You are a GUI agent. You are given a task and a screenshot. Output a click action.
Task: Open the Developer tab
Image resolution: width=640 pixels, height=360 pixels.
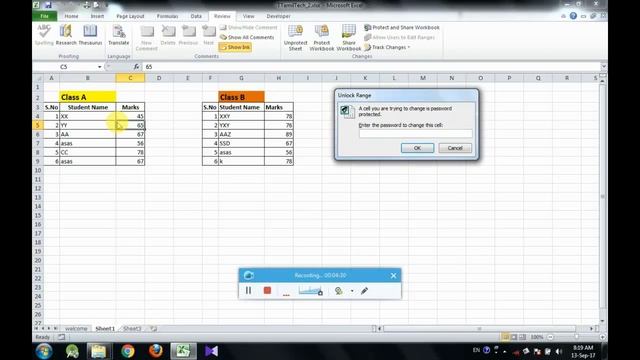[278, 16]
